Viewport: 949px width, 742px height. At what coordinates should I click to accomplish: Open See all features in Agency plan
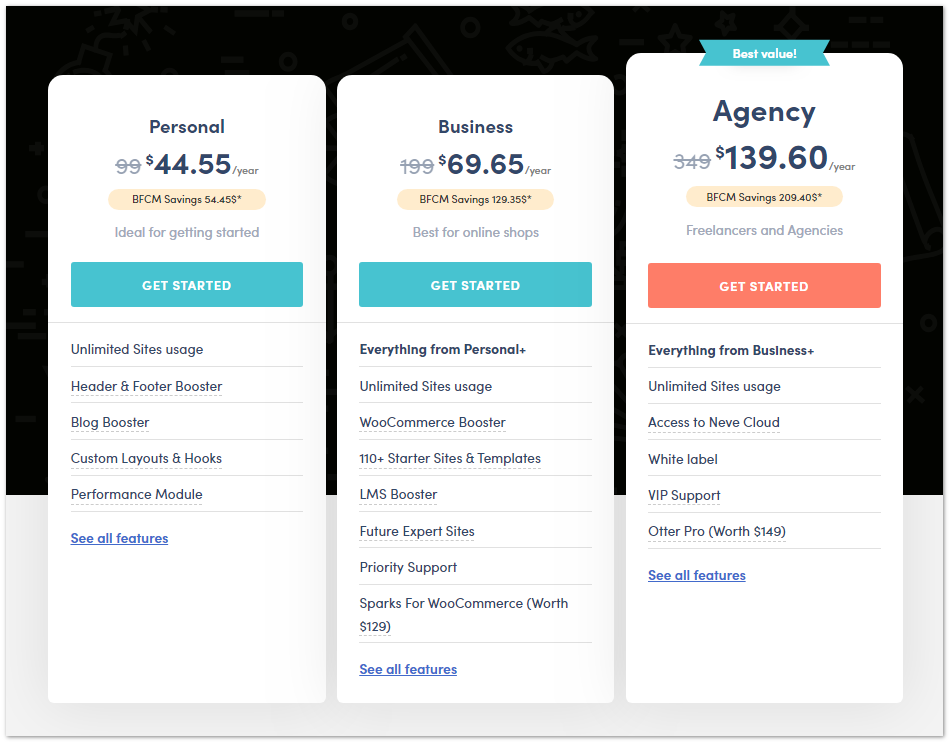click(x=697, y=575)
